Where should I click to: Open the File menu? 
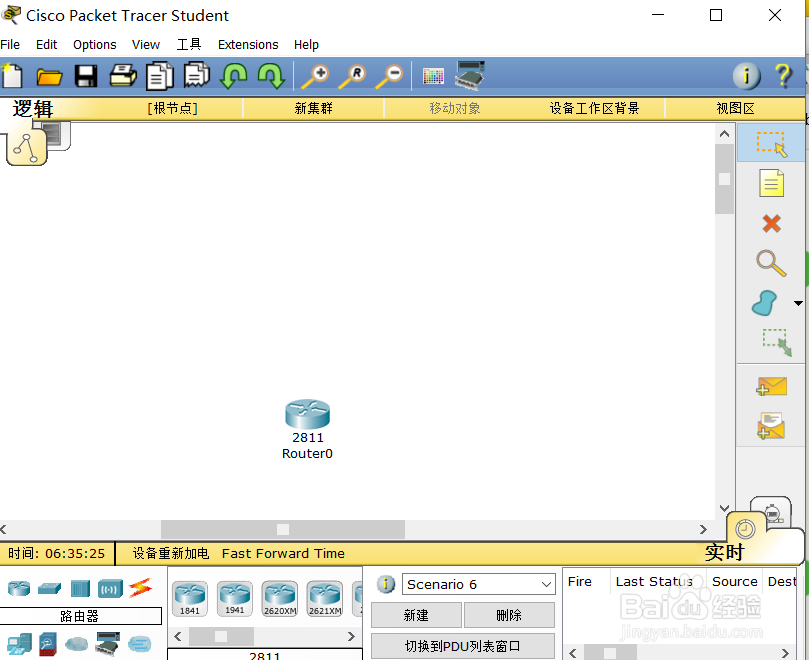[x=10, y=45]
